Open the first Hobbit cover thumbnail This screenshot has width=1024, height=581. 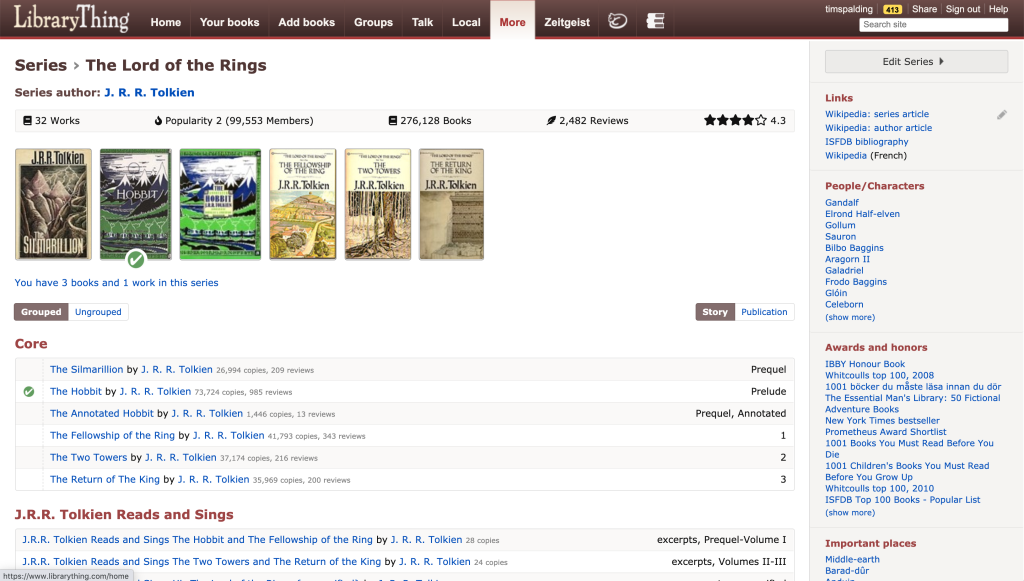pyautogui.click(x=136, y=204)
